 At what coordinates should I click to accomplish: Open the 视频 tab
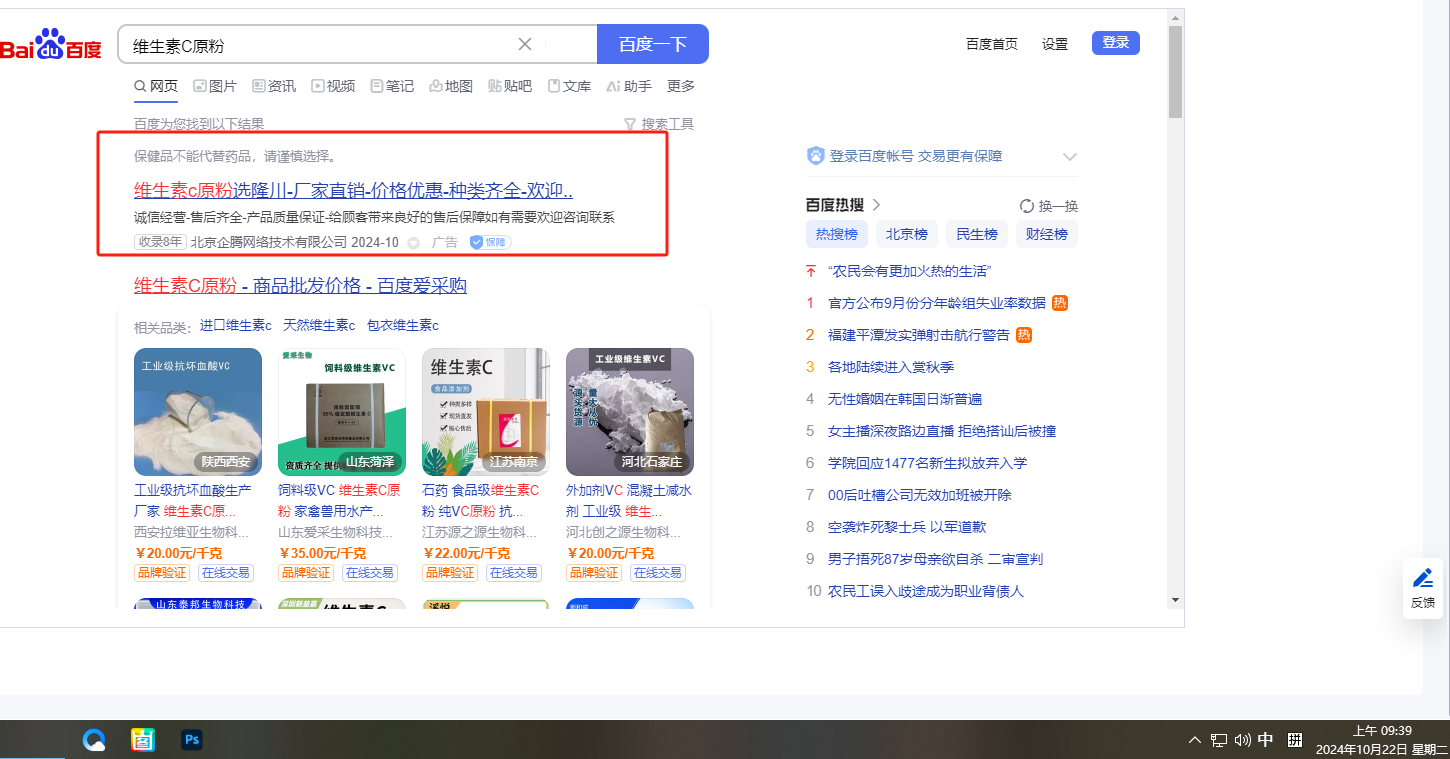point(333,86)
